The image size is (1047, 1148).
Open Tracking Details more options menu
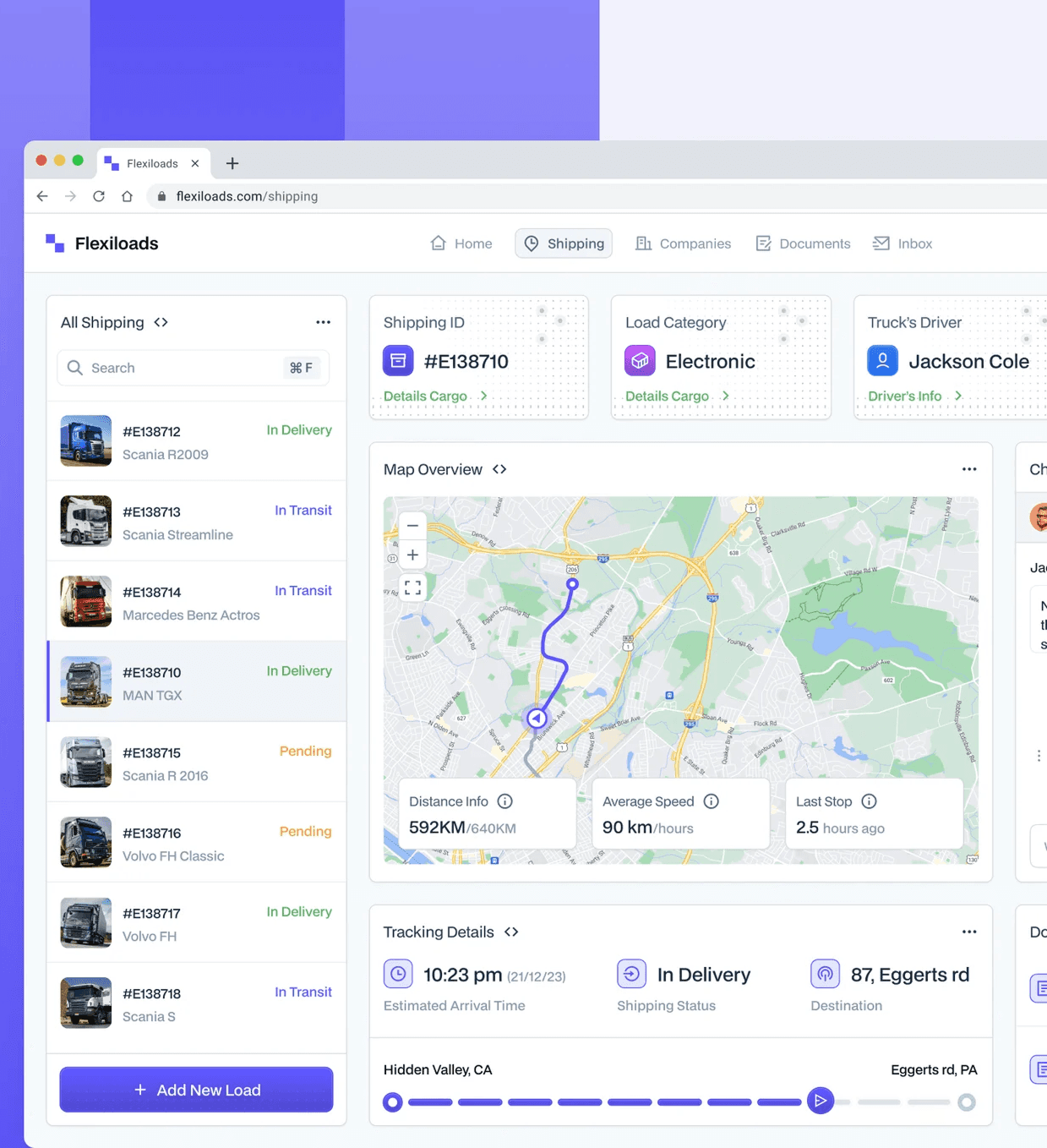click(969, 932)
